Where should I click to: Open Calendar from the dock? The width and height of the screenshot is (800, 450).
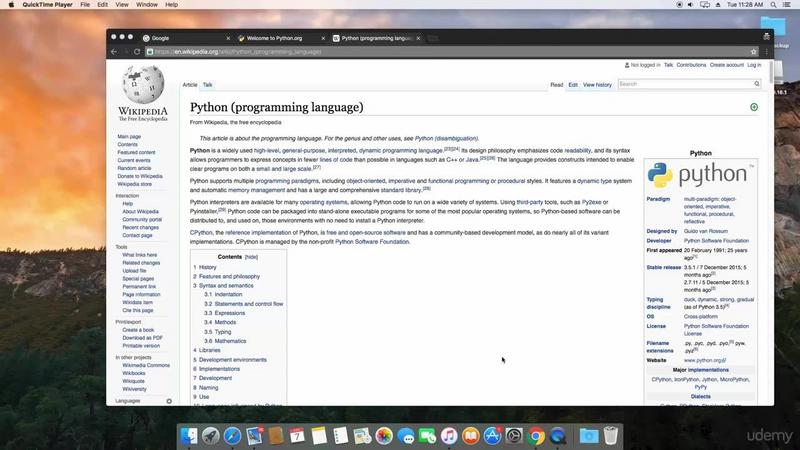pyautogui.click(x=297, y=436)
